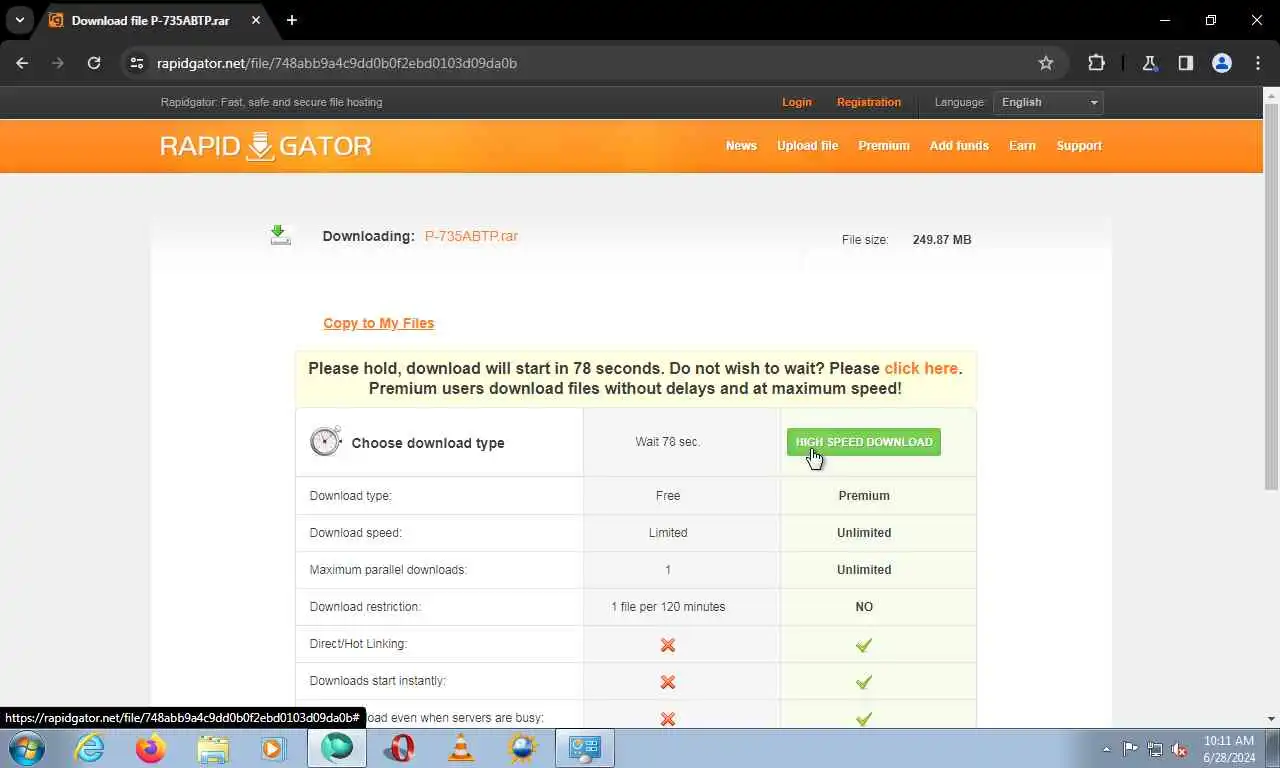Click the stopwatch icon beside Choose download type
The width and height of the screenshot is (1280, 768).
click(326, 441)
